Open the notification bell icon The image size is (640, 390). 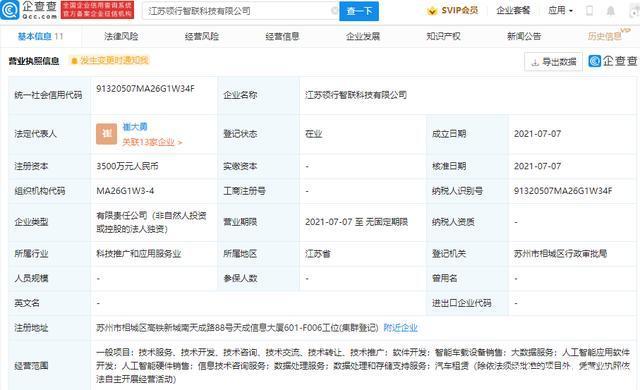click(611, 11)
